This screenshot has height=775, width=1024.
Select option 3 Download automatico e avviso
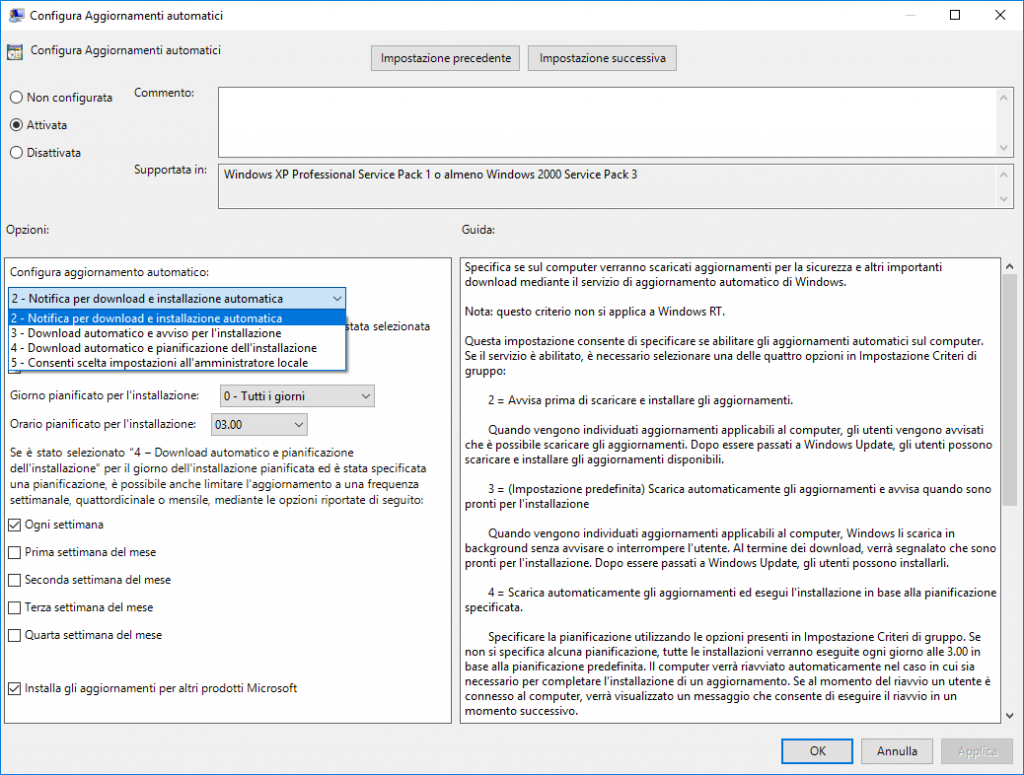145,333
